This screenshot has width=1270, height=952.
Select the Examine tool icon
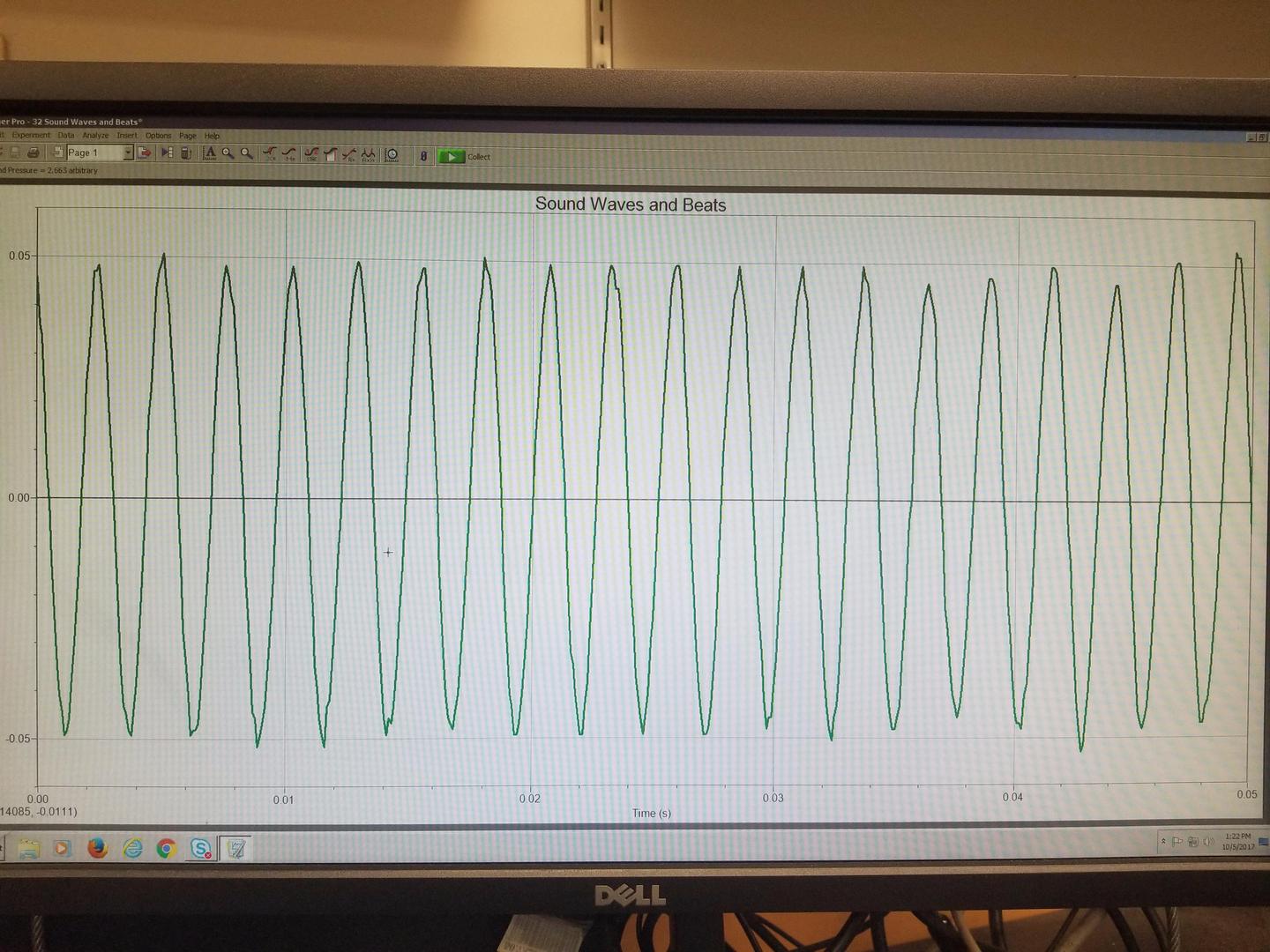point(270,154)
